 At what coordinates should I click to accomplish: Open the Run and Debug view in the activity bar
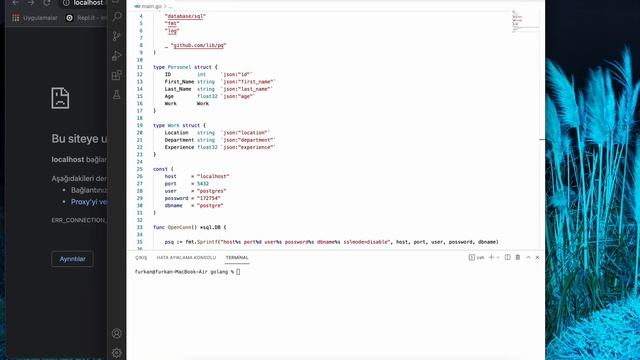click(x=117, y=56)
